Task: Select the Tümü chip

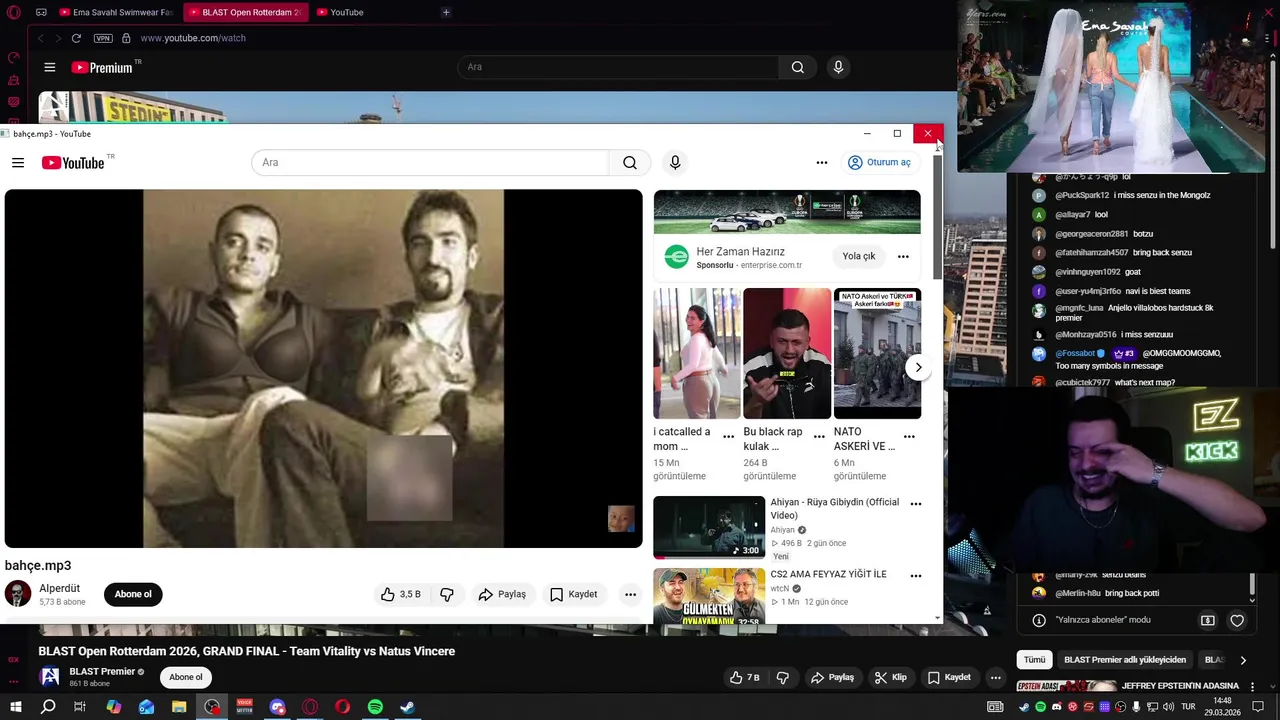Action: point(1034,660)
